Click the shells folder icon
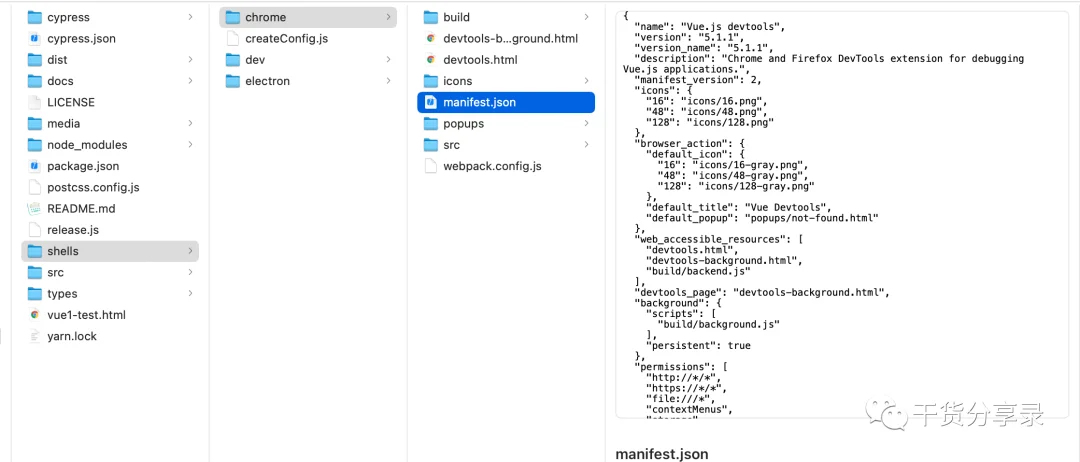This screenshot has width=1080, height=462. coord(35,251)
